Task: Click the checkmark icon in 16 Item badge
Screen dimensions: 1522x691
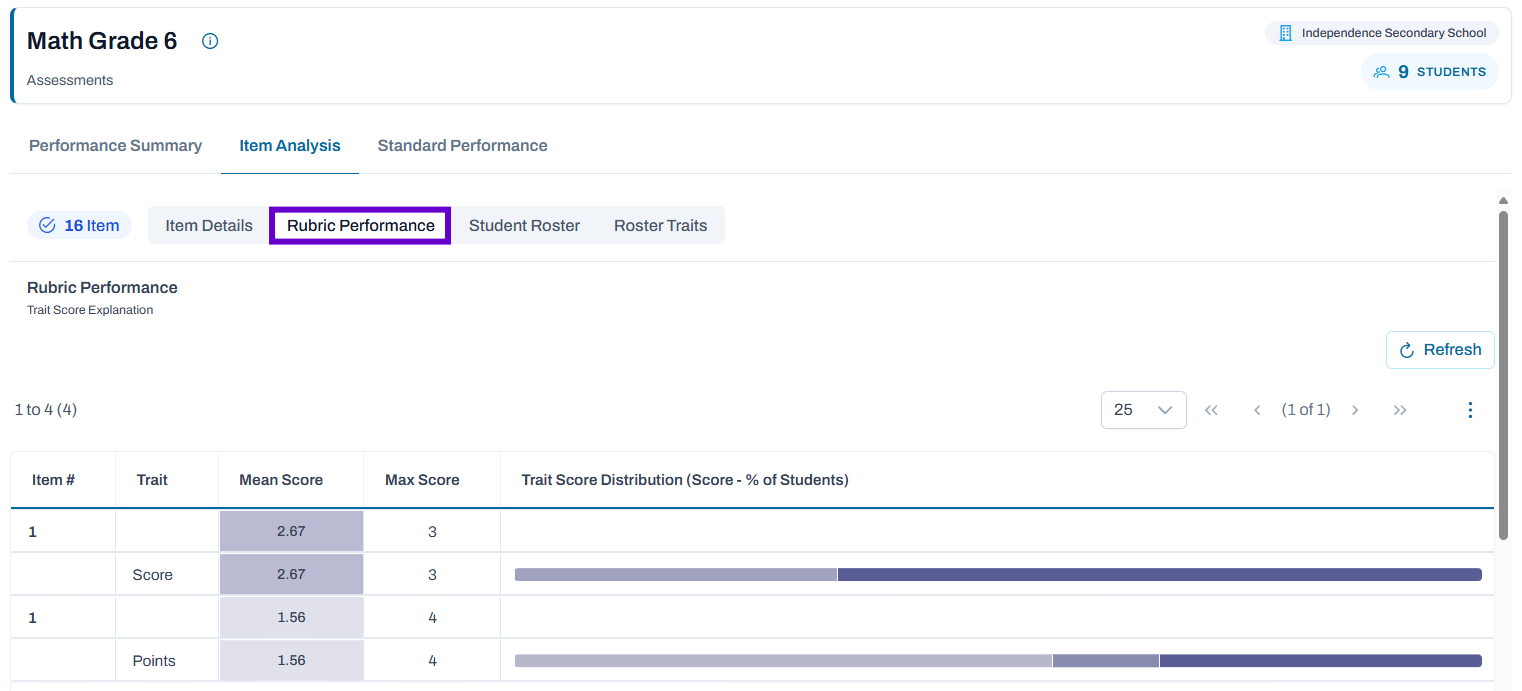Action: point(47,225)
